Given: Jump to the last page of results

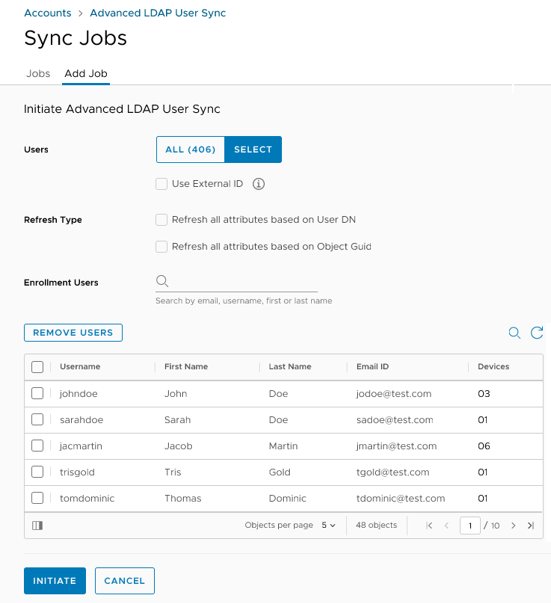Looking at the screenshot, I should (531, 525).
